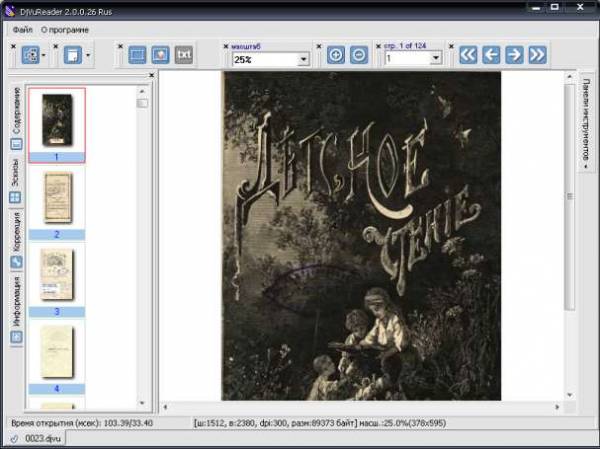Click the zoom in plus icon

[336, 55]
